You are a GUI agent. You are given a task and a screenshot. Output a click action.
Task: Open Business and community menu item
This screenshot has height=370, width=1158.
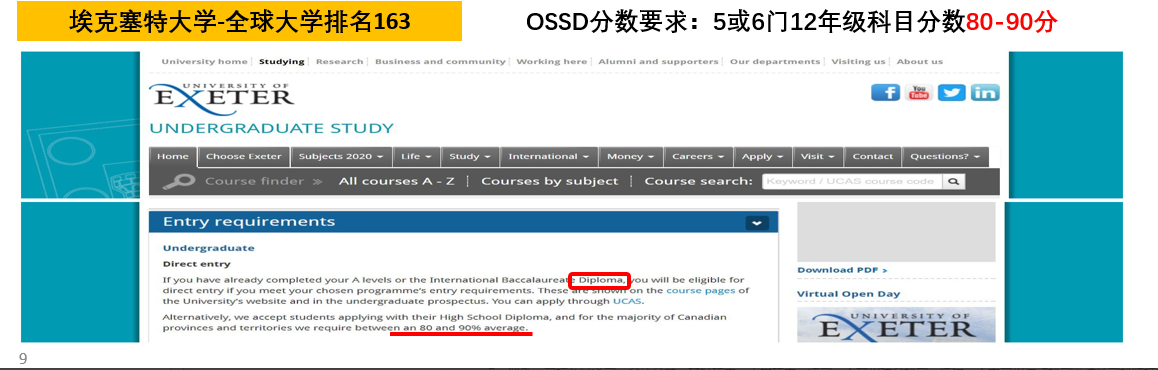[439, 62]
